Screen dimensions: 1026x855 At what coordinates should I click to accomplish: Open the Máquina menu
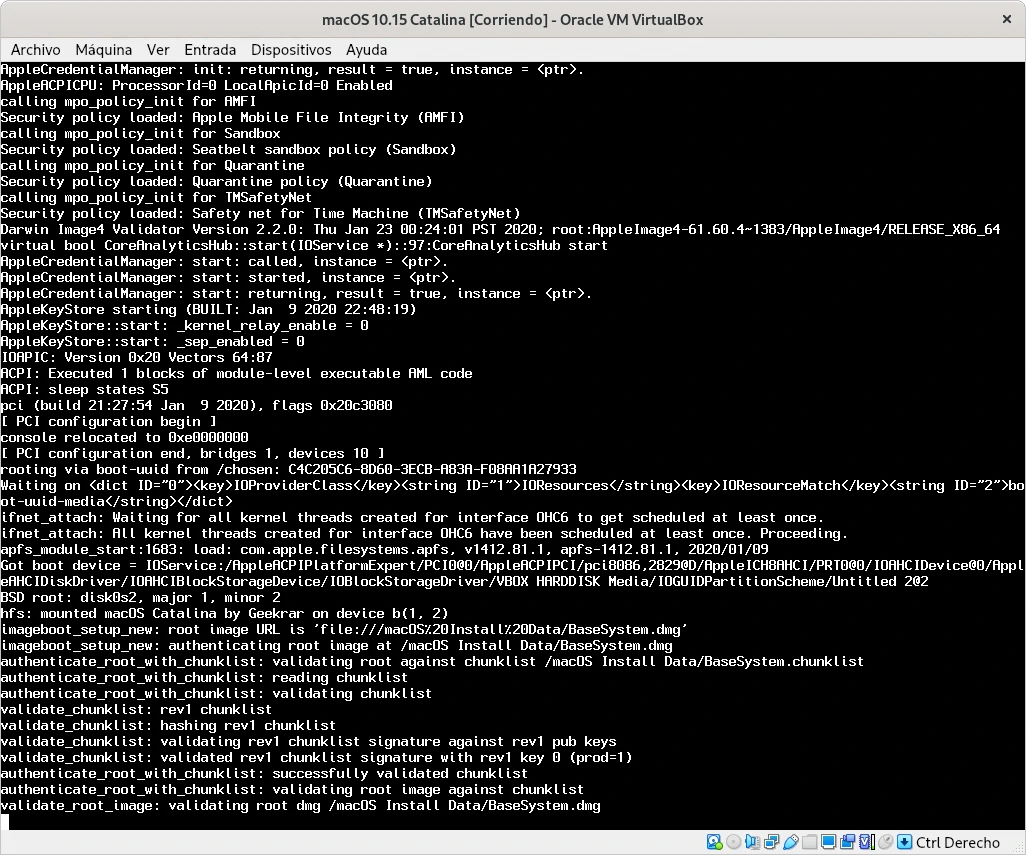tap(103, 49)
